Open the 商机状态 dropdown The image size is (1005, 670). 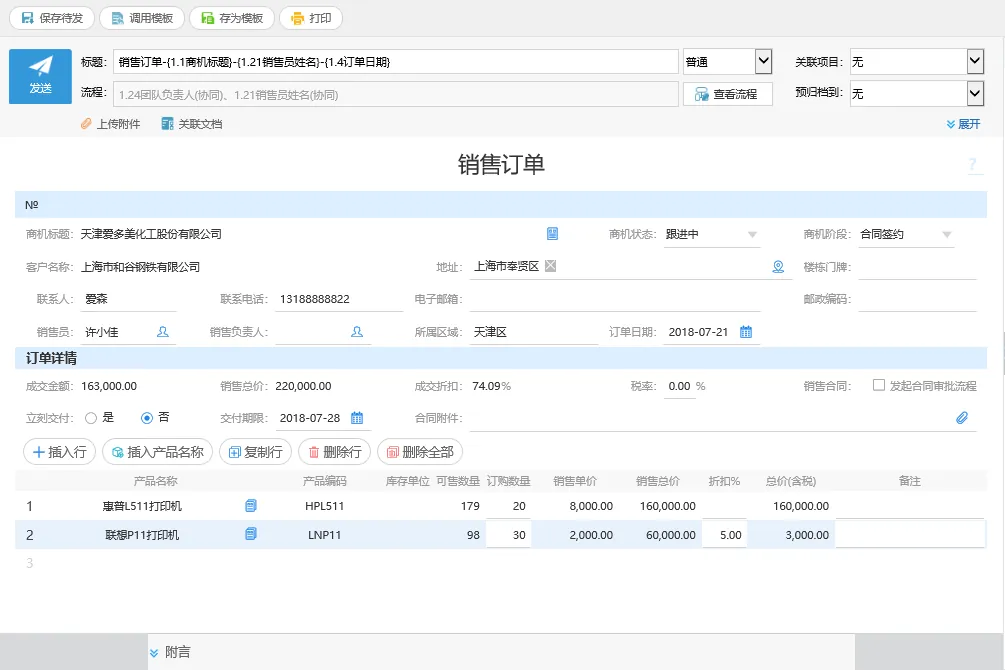pyautogui.click(x=711, y=235)
